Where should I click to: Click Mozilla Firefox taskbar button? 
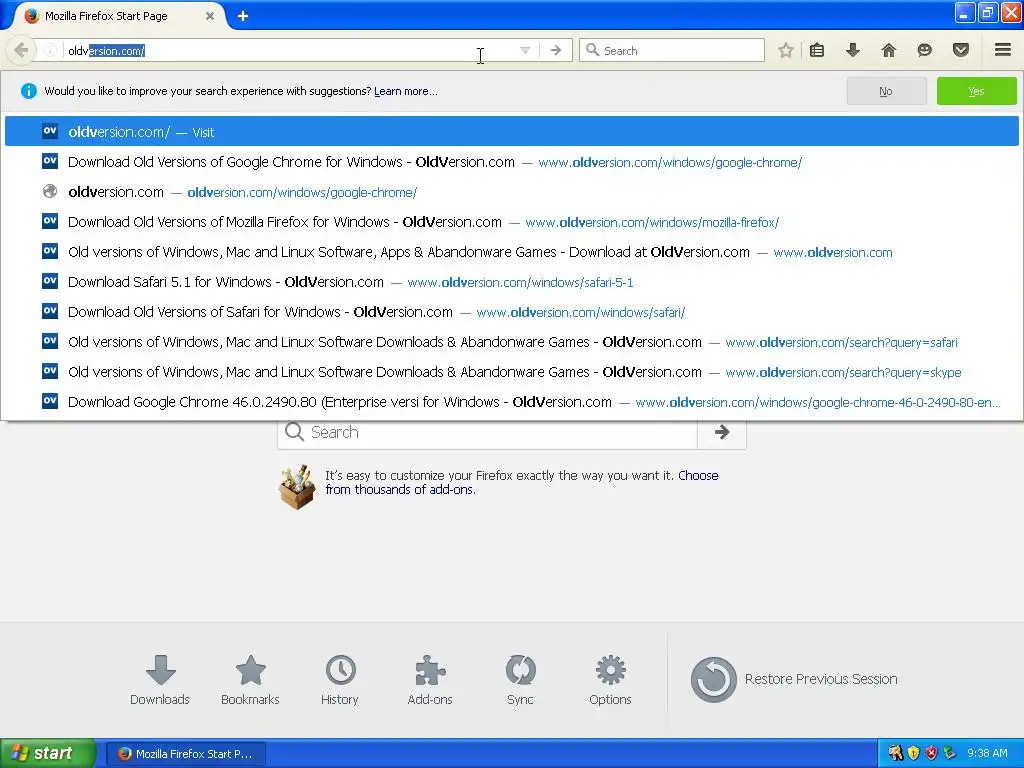click(185, 754)
